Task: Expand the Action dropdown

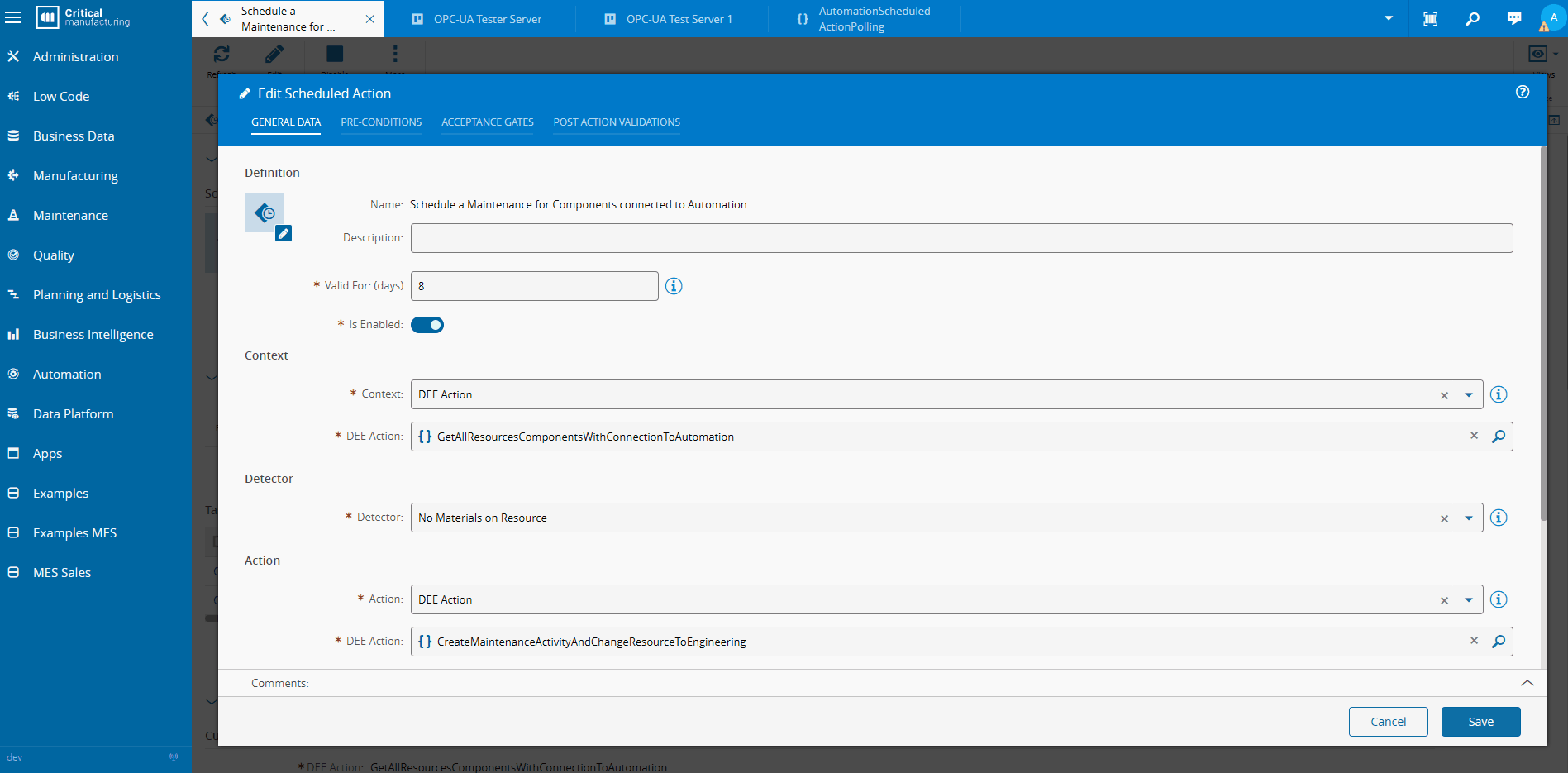Action: (1469, 600)
